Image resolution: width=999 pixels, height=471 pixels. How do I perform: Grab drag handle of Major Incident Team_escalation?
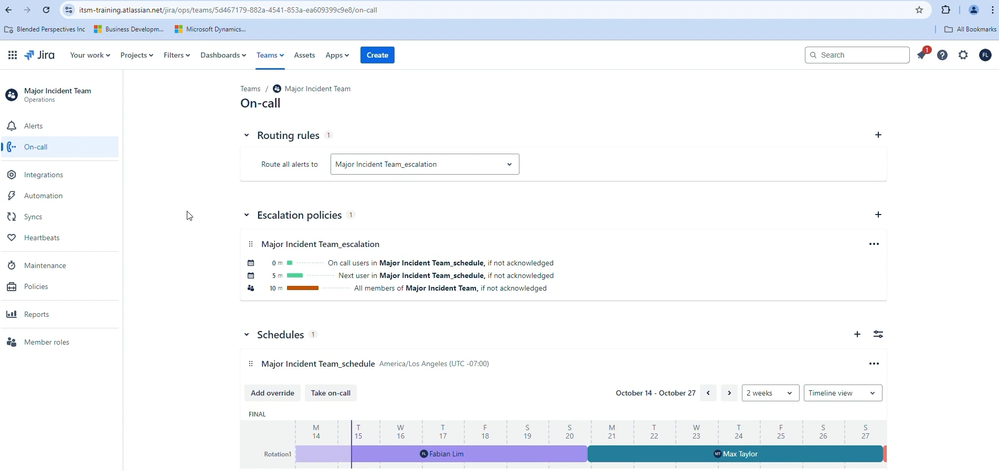(250, 244)
